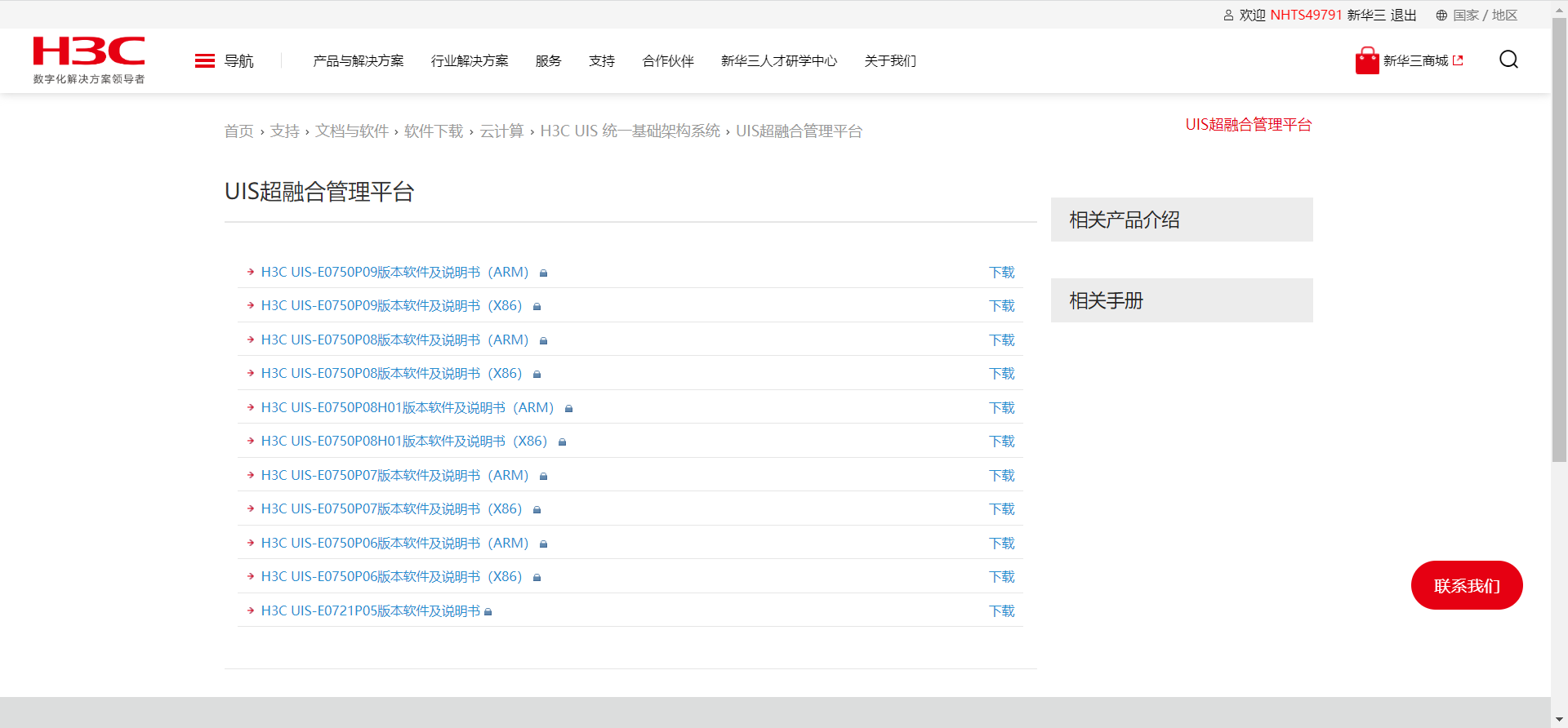The height and width of the screenshot is (728, 1568).
Task: Click 下载 for E0750P08H01 (X86)
Action: (x=1001, y=442)
